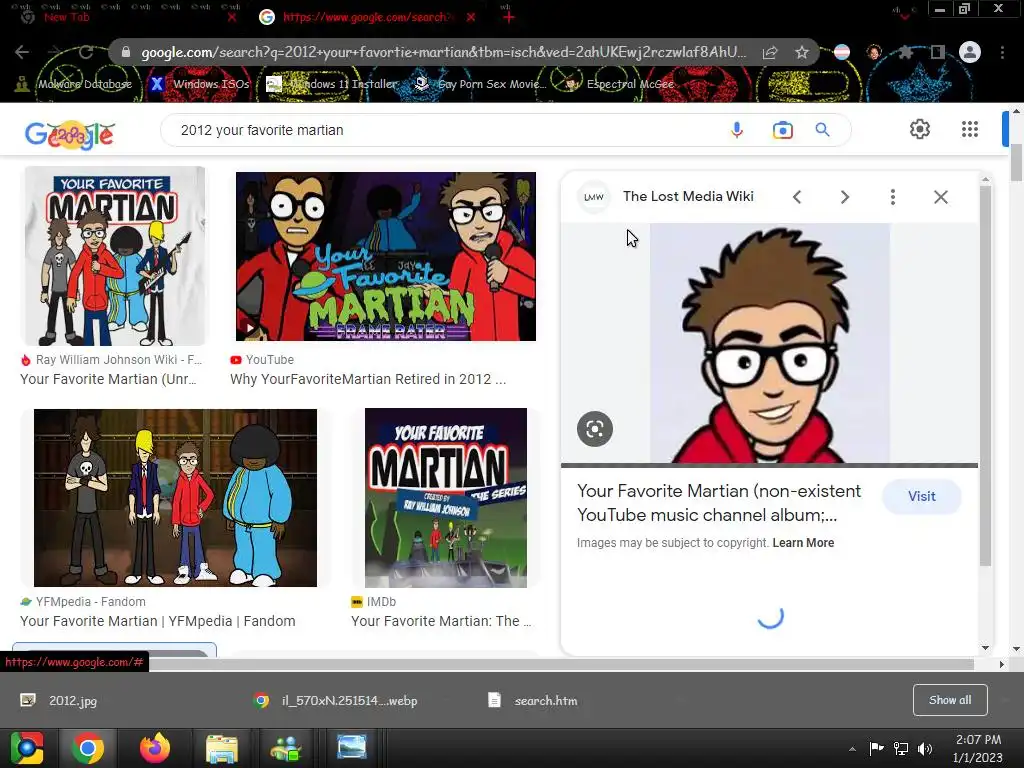Viewport: 1024px width, 768px height.
Task: Launch Firefox from the taskbar
Action: pos(155,748)
